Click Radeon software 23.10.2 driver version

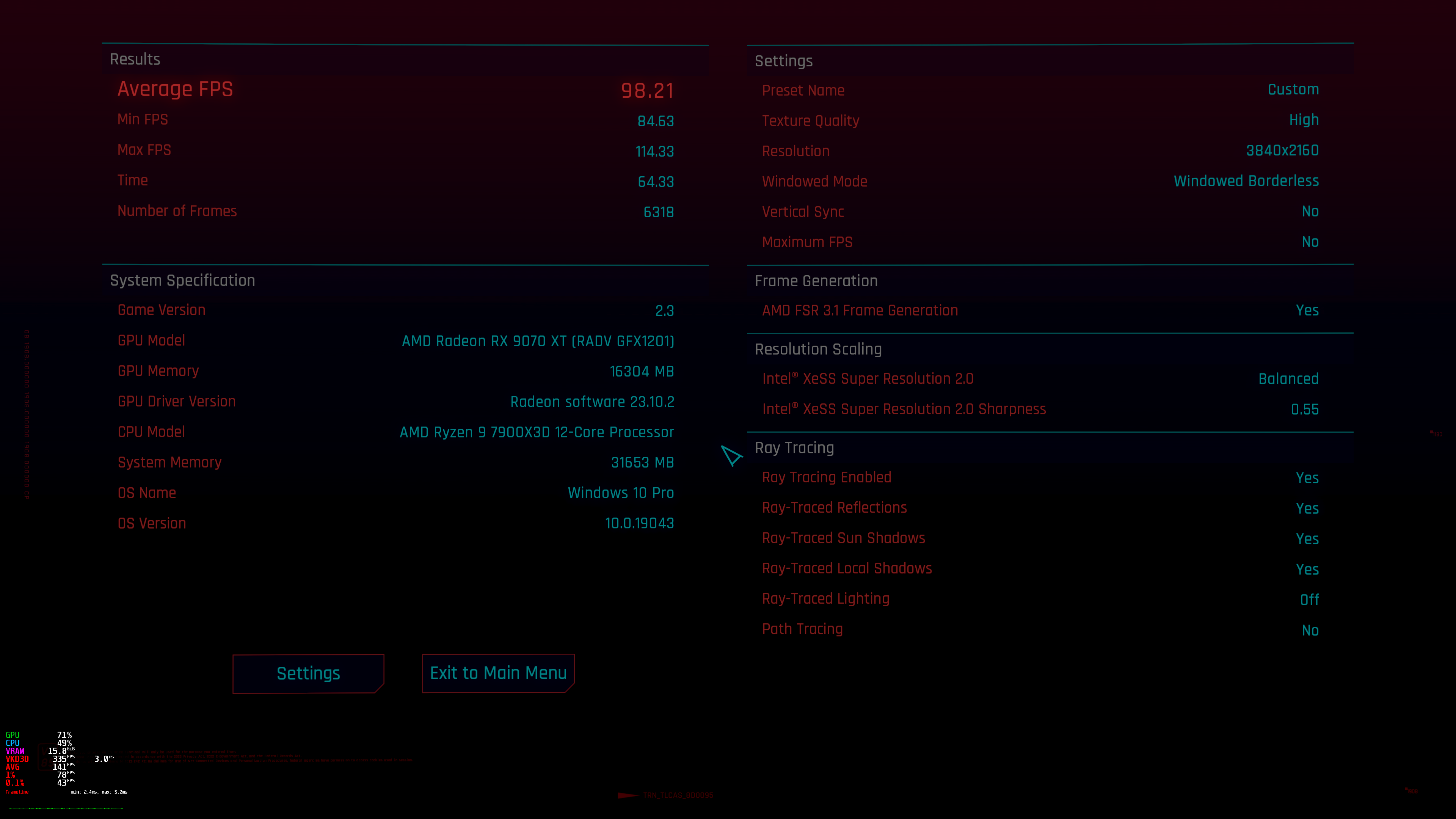point(592,402)
